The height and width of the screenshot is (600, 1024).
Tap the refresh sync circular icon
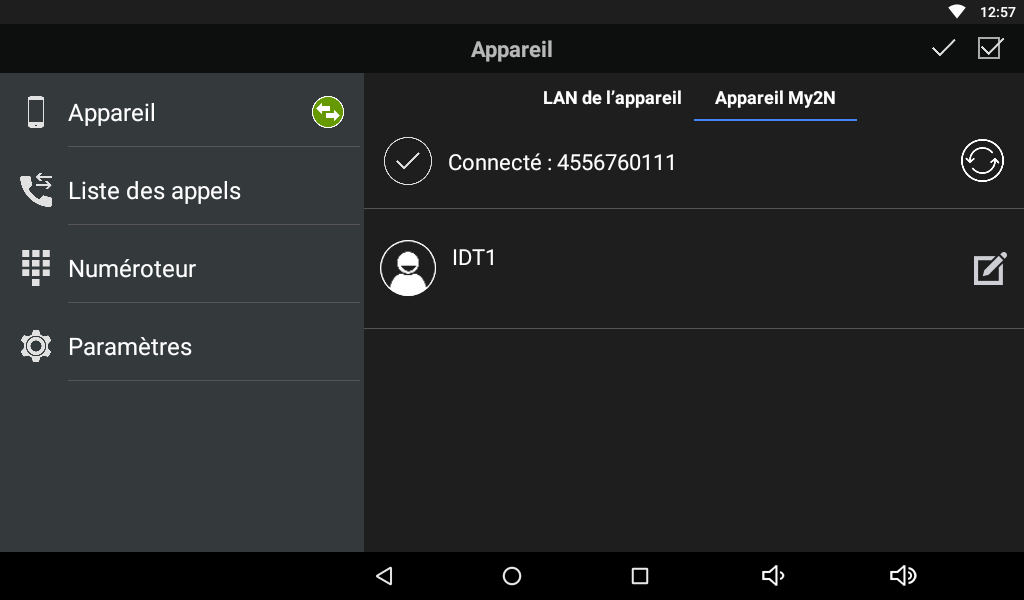click(982, 161)
